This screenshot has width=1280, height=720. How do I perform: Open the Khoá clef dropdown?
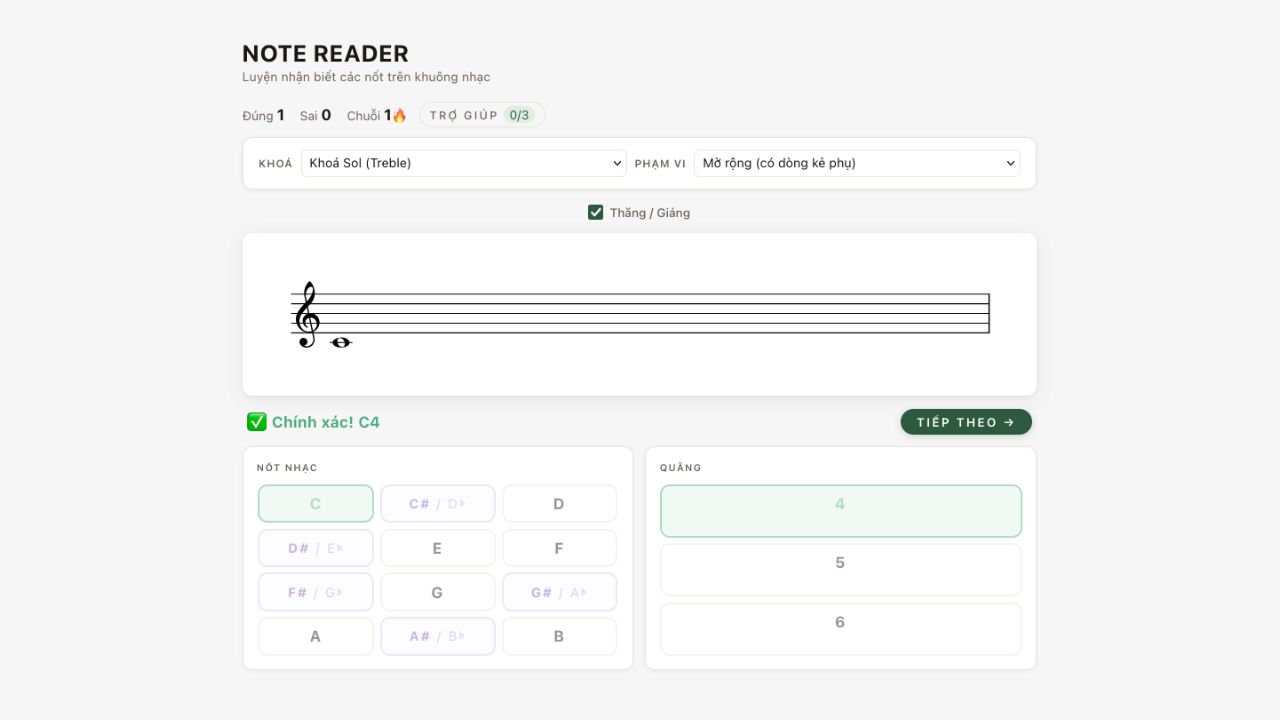coord(464,163)
